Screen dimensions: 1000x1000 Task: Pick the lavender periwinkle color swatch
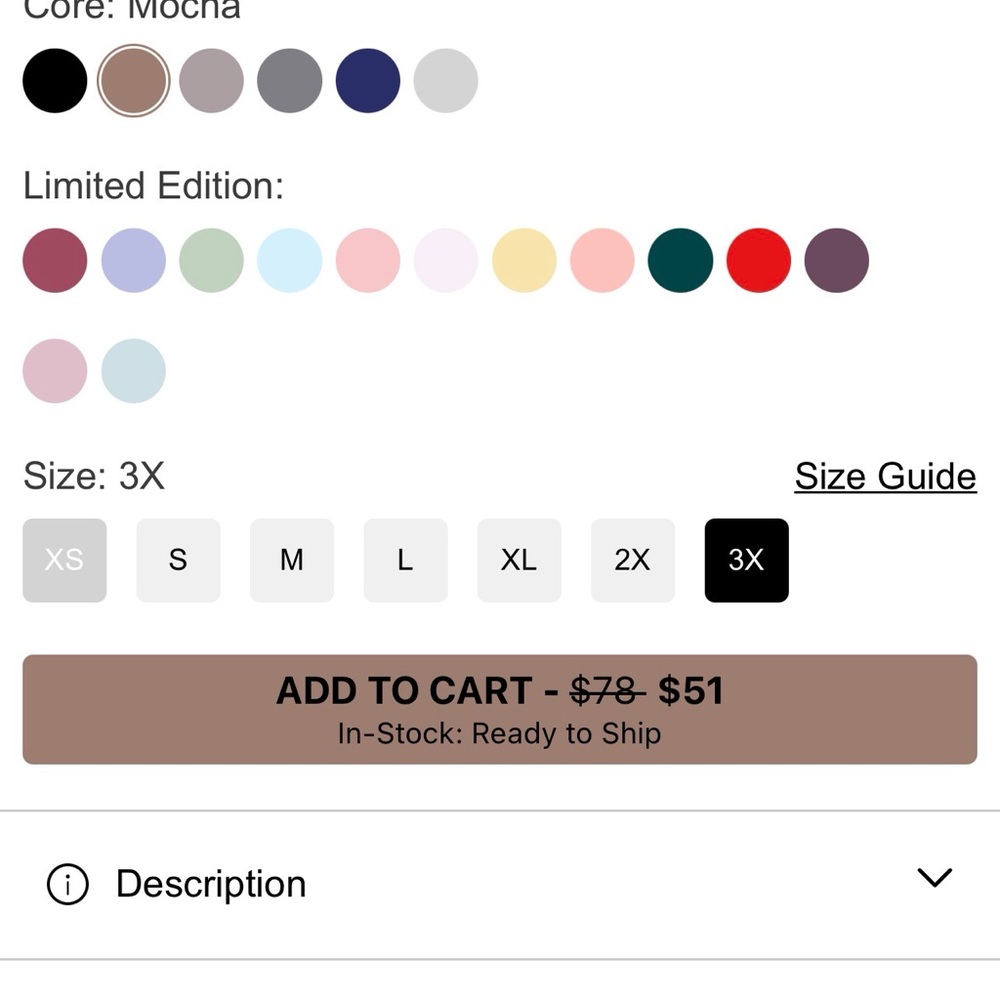[133, 260]
